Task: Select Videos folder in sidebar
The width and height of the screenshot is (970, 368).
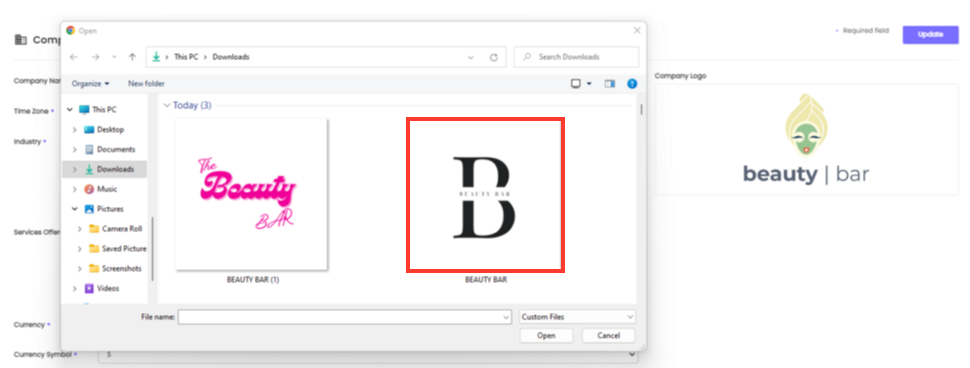Action: 108,288
